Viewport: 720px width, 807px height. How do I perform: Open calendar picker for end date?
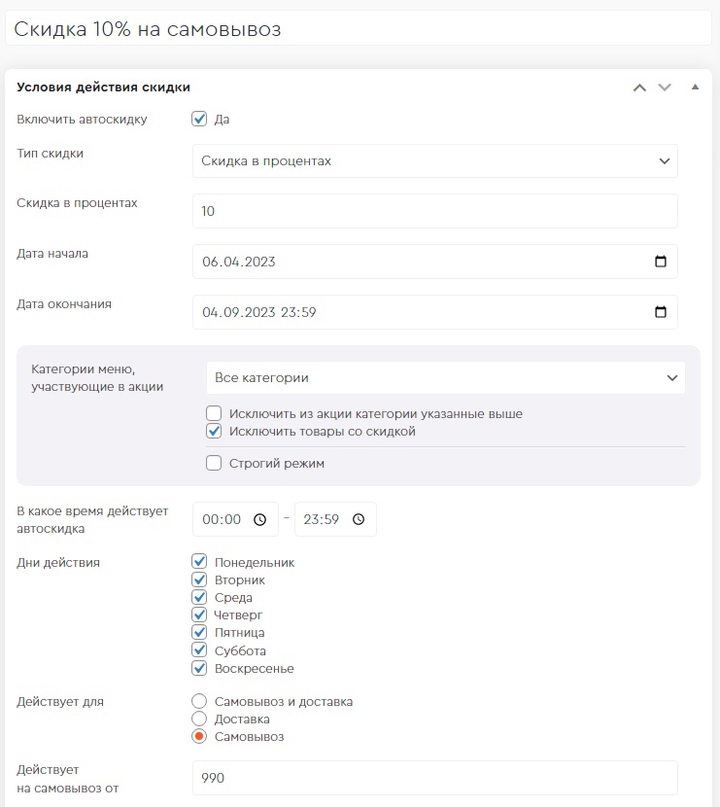coord(660,312)
